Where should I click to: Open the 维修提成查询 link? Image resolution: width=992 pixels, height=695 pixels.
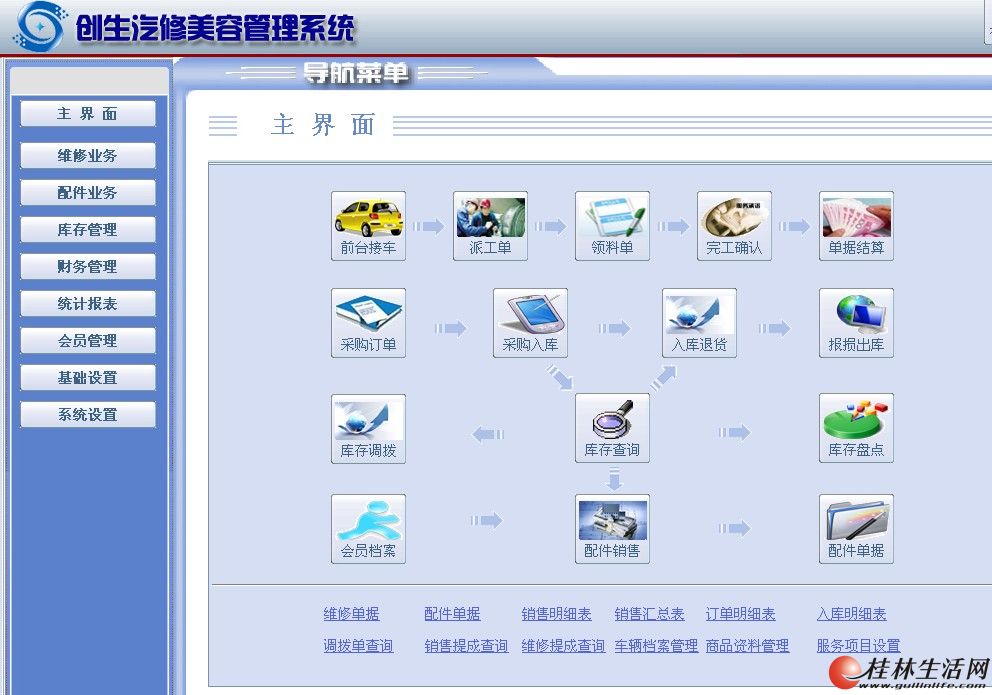click(x=563, y=646)
